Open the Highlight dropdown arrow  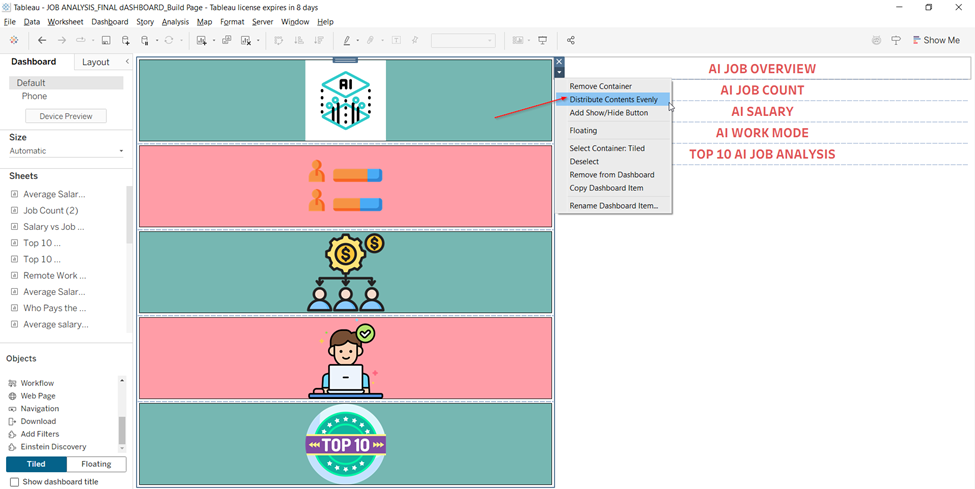click(x=358, y=40)
